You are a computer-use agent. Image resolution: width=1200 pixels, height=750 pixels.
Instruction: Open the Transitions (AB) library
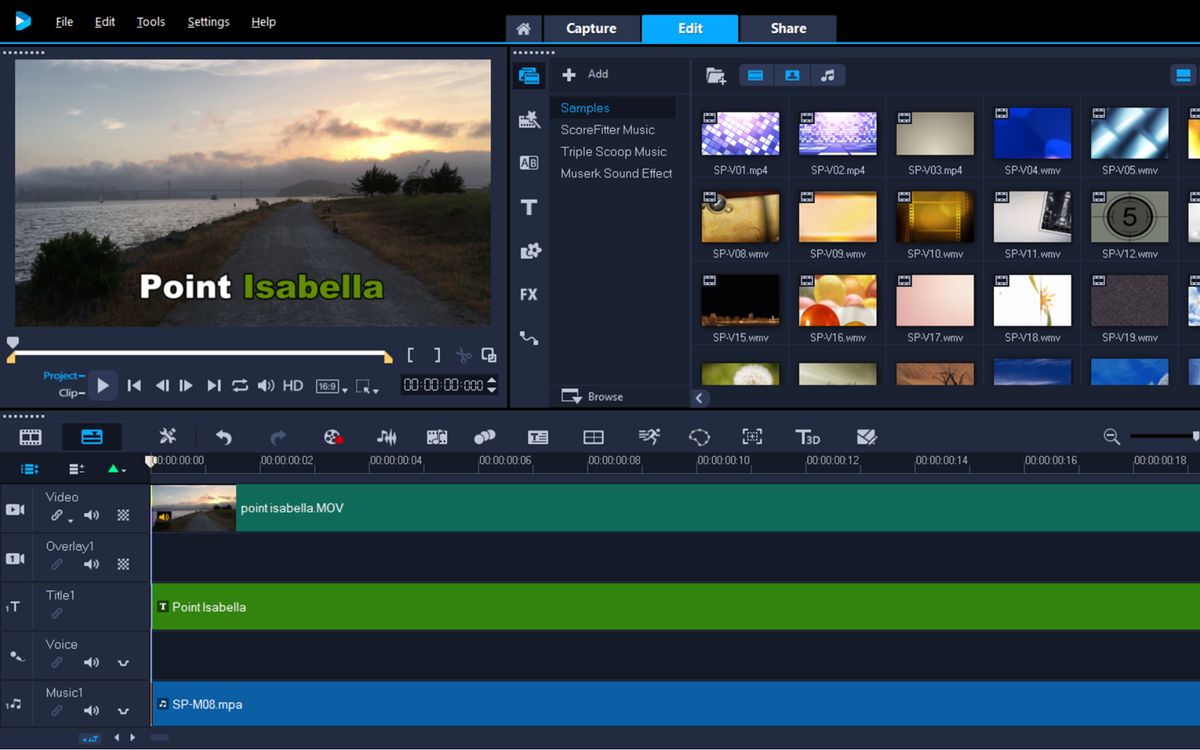tap(529, 162)
